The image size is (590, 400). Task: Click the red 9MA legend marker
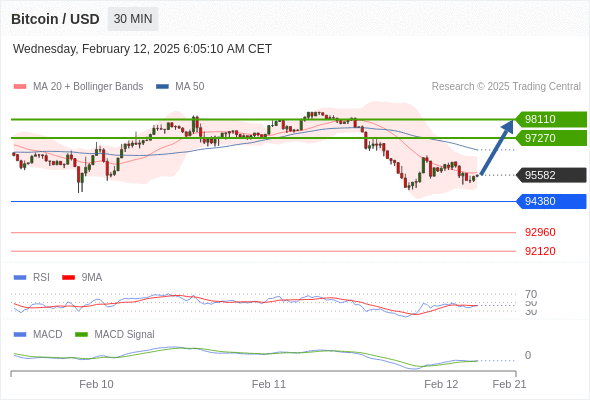click(68, 278)
